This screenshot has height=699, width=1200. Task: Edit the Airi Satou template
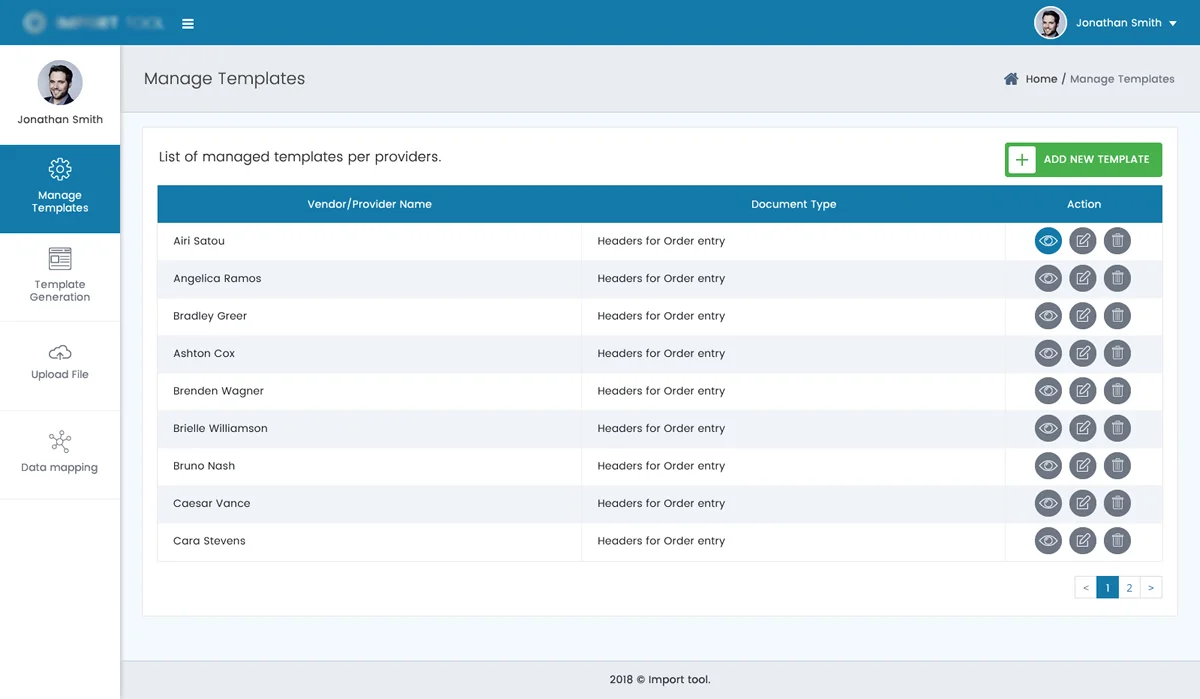click(x=1083, y=241)
